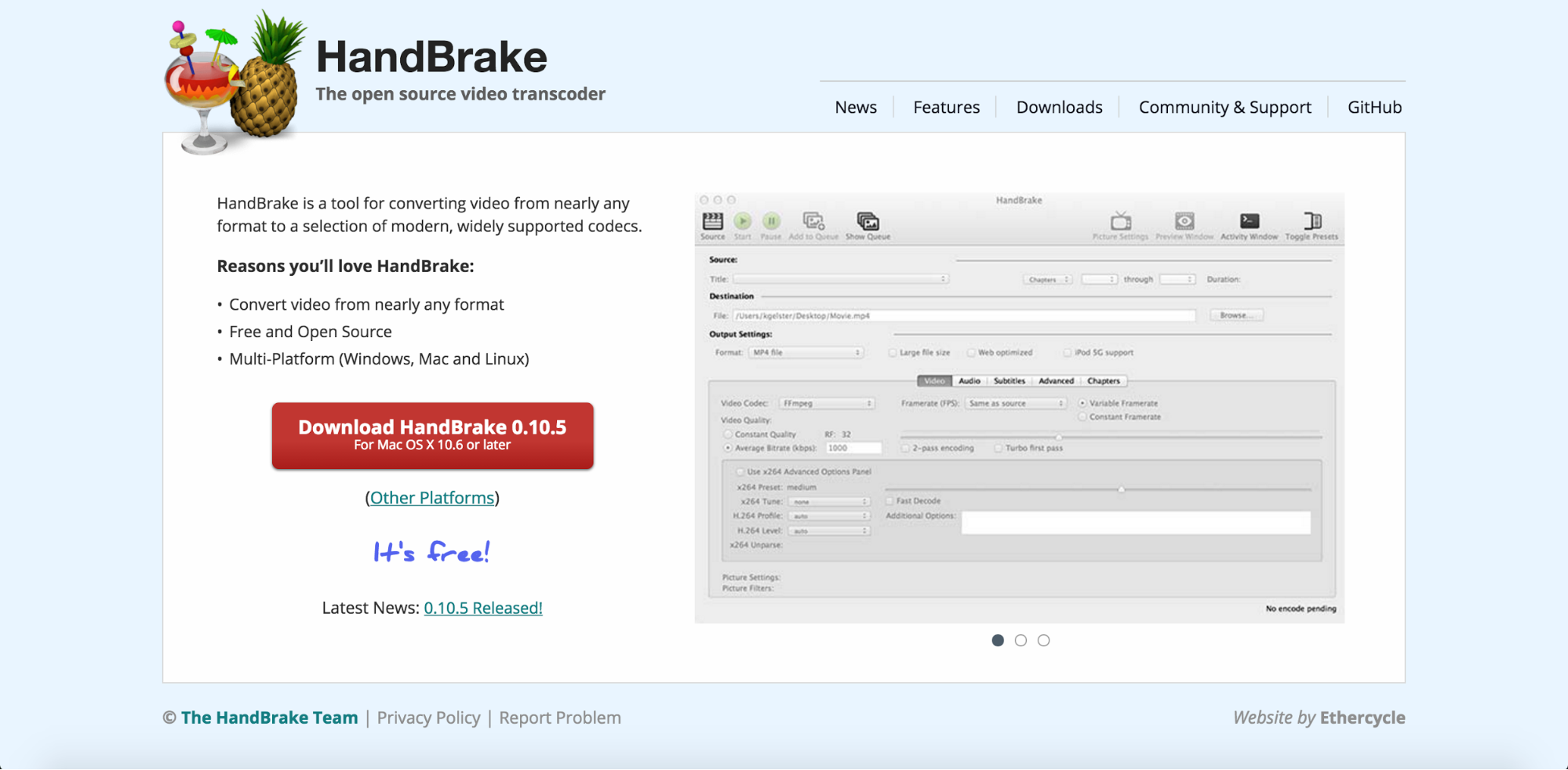Visit the GitHub link in navigation
The width and height of the screenshot is (1568, 770).
tap(1374, 107)
